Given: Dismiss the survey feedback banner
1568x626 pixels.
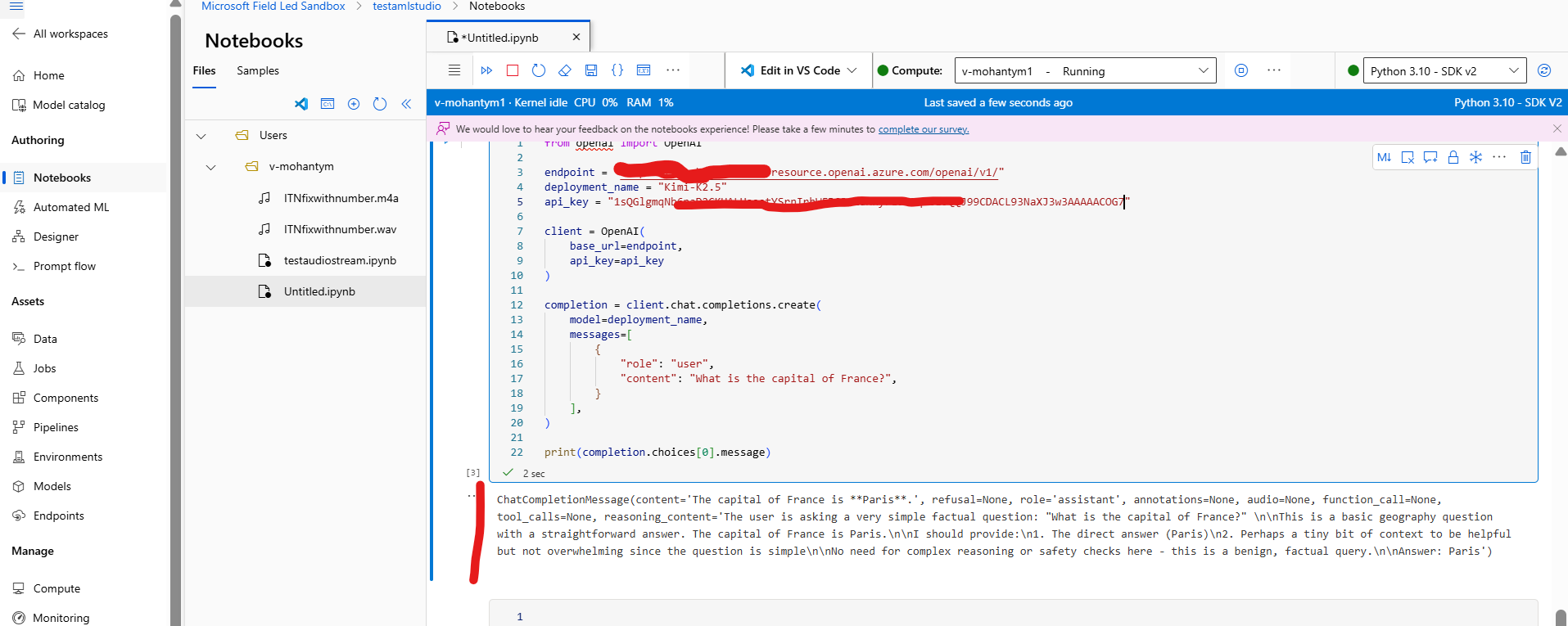Looking at the screenshot, I should 1557,128.
